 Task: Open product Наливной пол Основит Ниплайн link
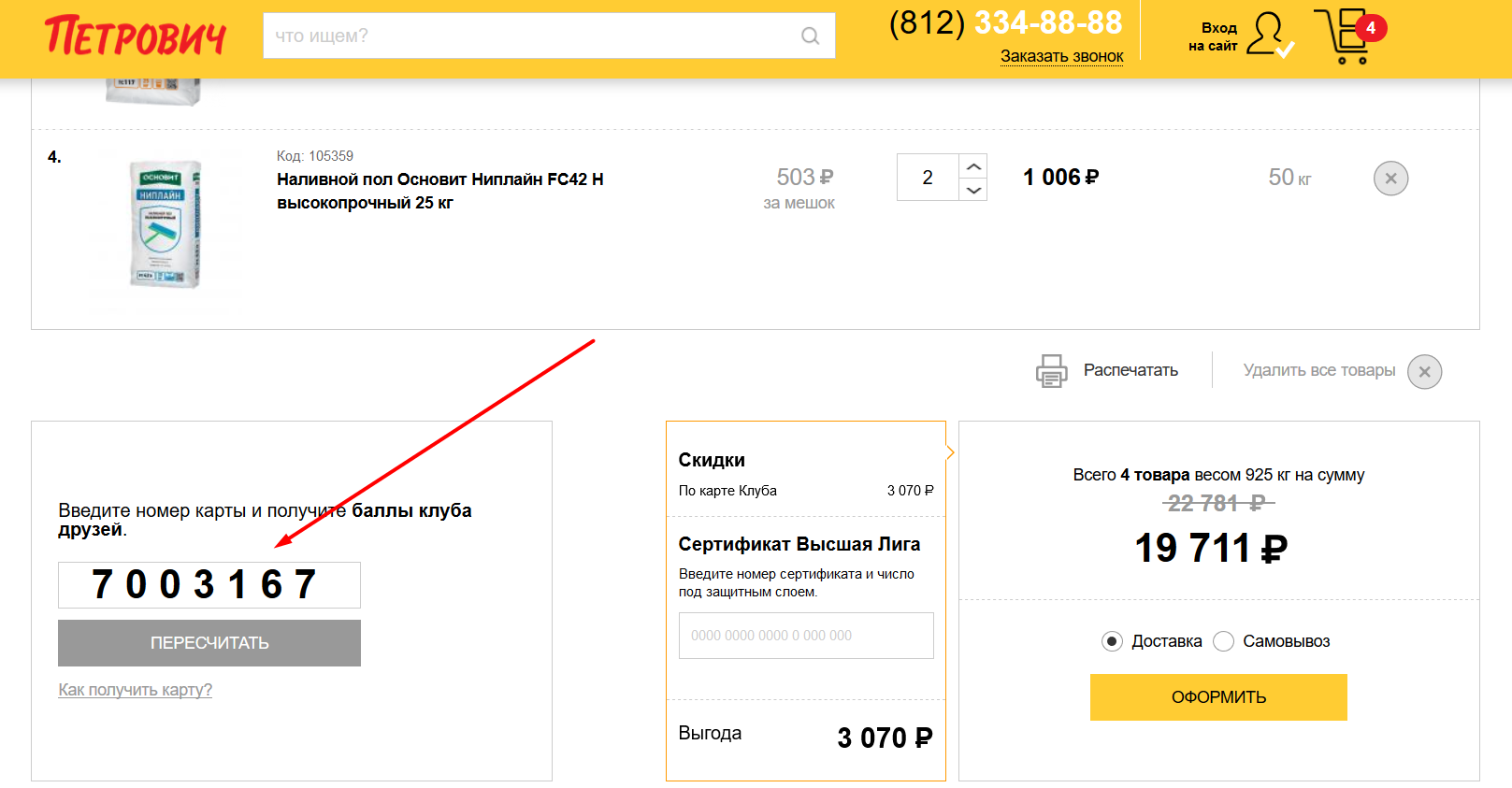pos(440,191)
